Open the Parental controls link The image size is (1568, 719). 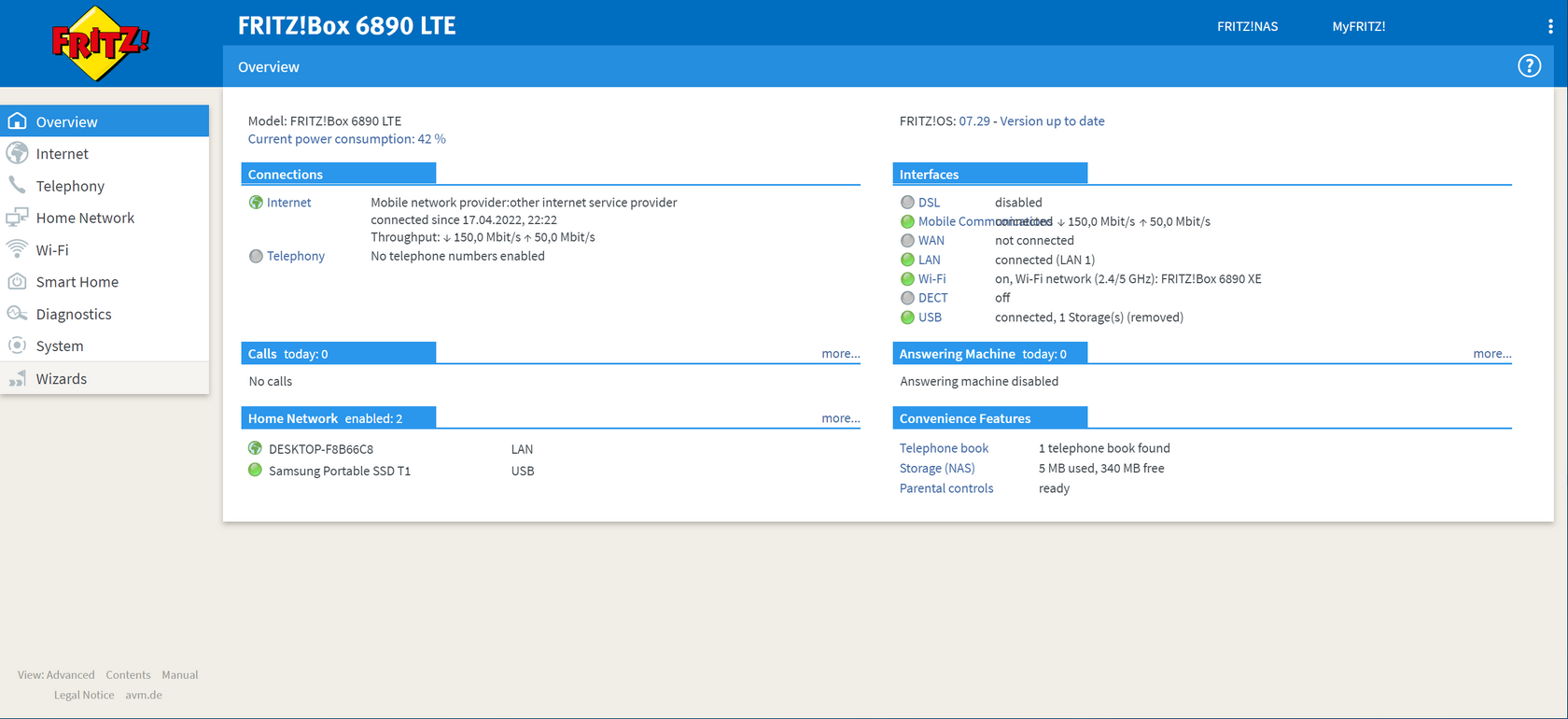(946, 488)
